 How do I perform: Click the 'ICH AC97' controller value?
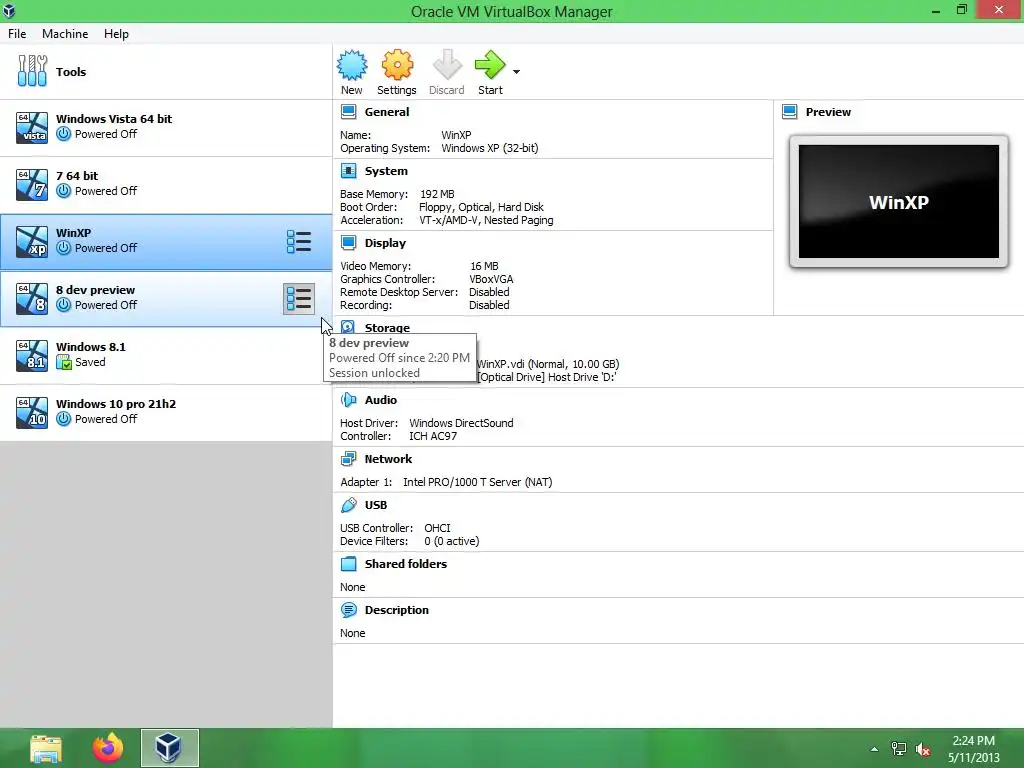pyautogui.click(x=433, y=436)
